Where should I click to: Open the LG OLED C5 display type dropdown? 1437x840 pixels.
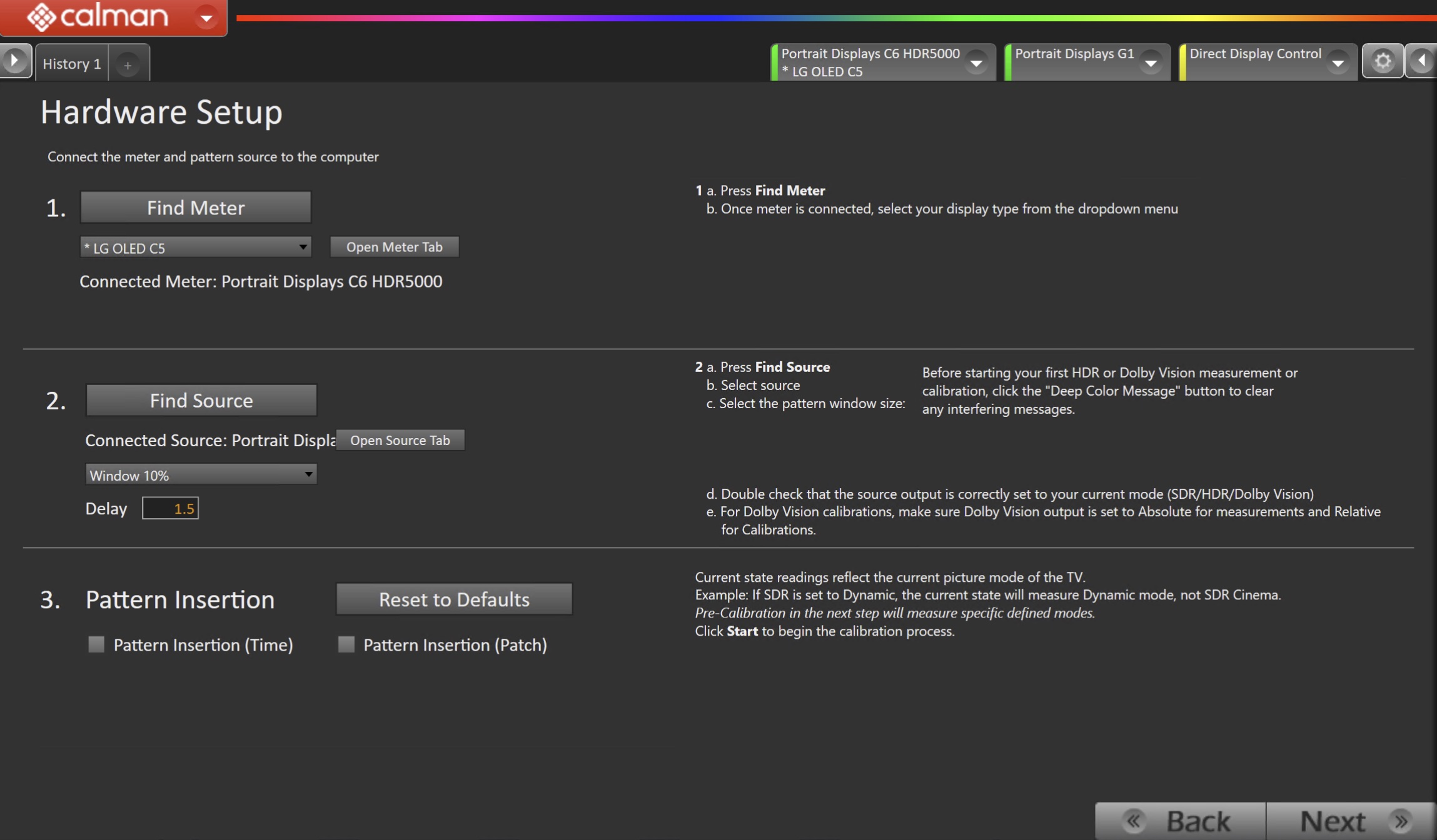coord(196,247)
